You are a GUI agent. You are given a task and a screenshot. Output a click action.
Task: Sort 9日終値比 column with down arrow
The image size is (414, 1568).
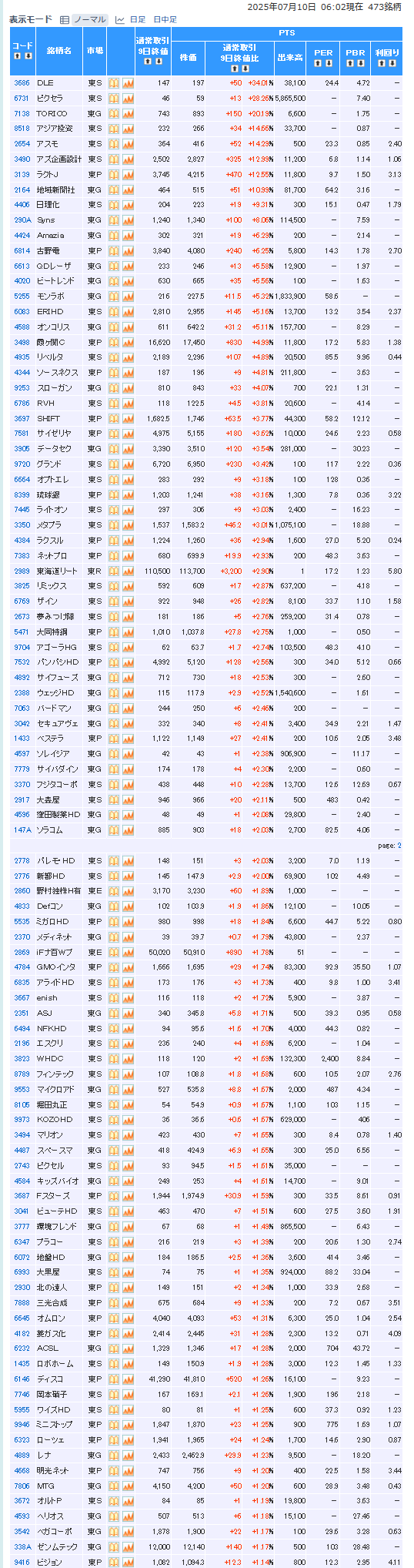(245, 68)
